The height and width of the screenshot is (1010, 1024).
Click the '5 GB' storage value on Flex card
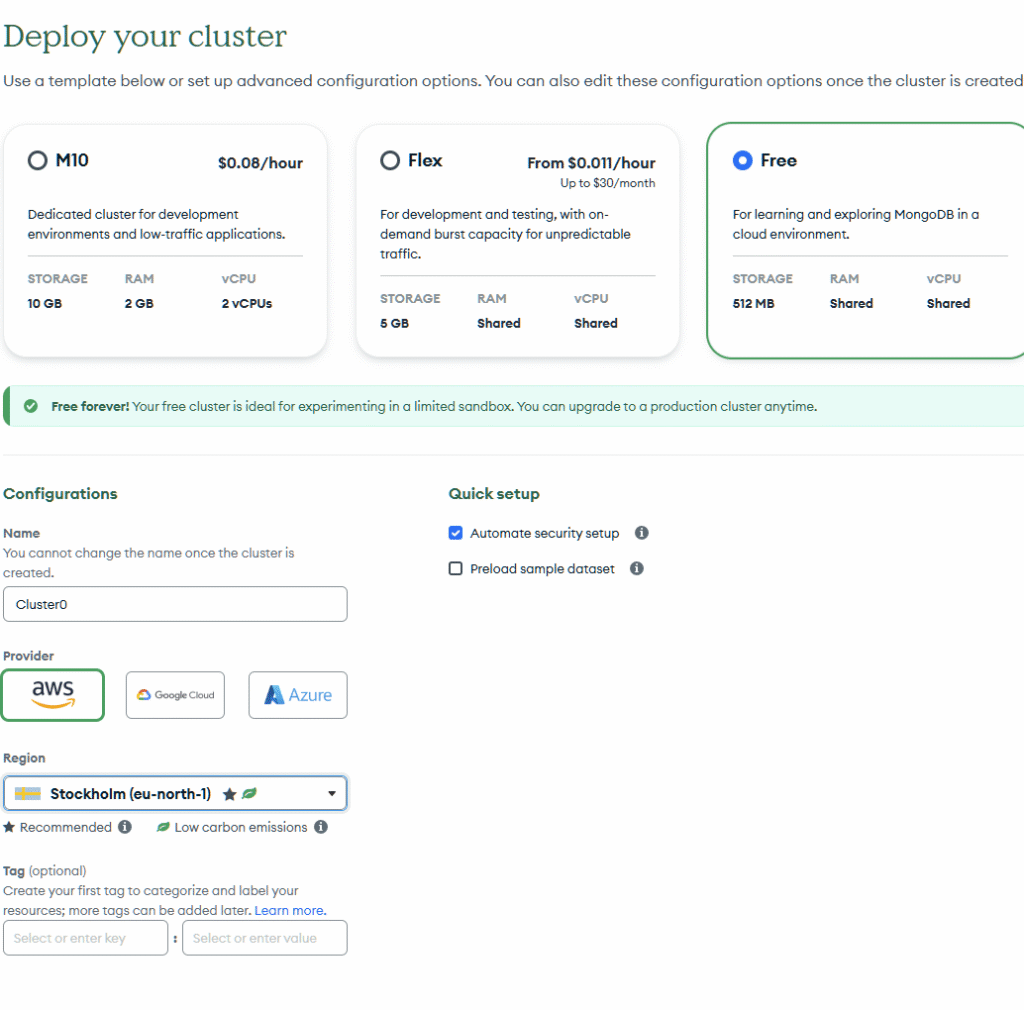coord(394,323)
